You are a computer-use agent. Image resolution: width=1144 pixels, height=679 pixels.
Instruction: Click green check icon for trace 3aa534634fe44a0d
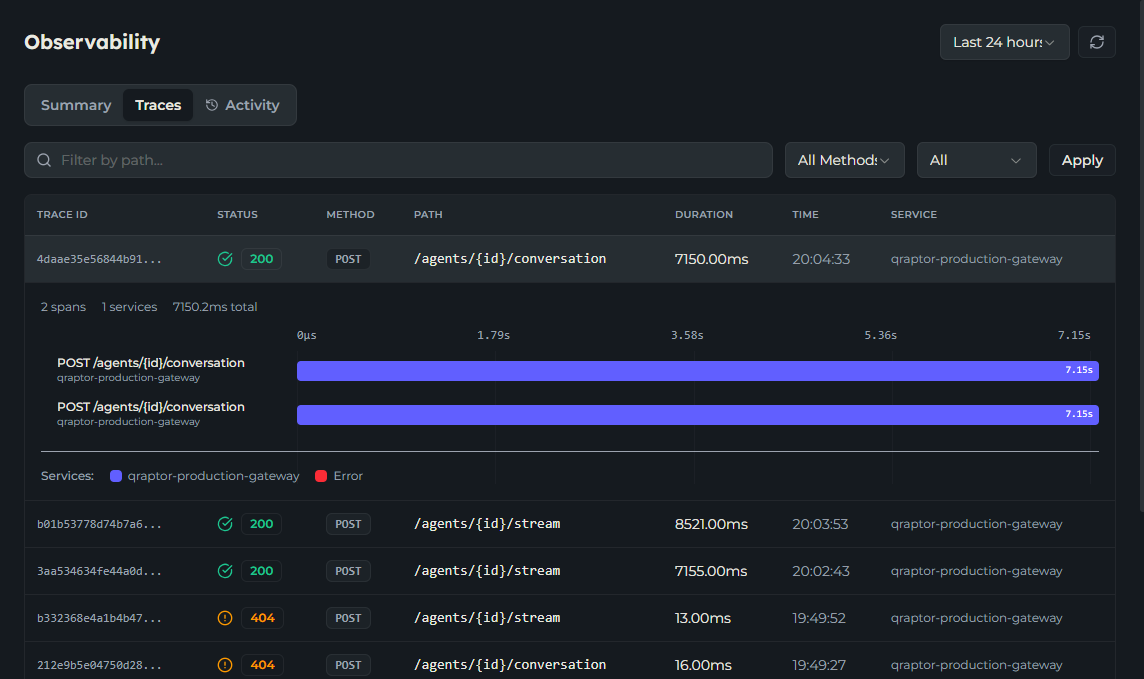coord(225,571)
